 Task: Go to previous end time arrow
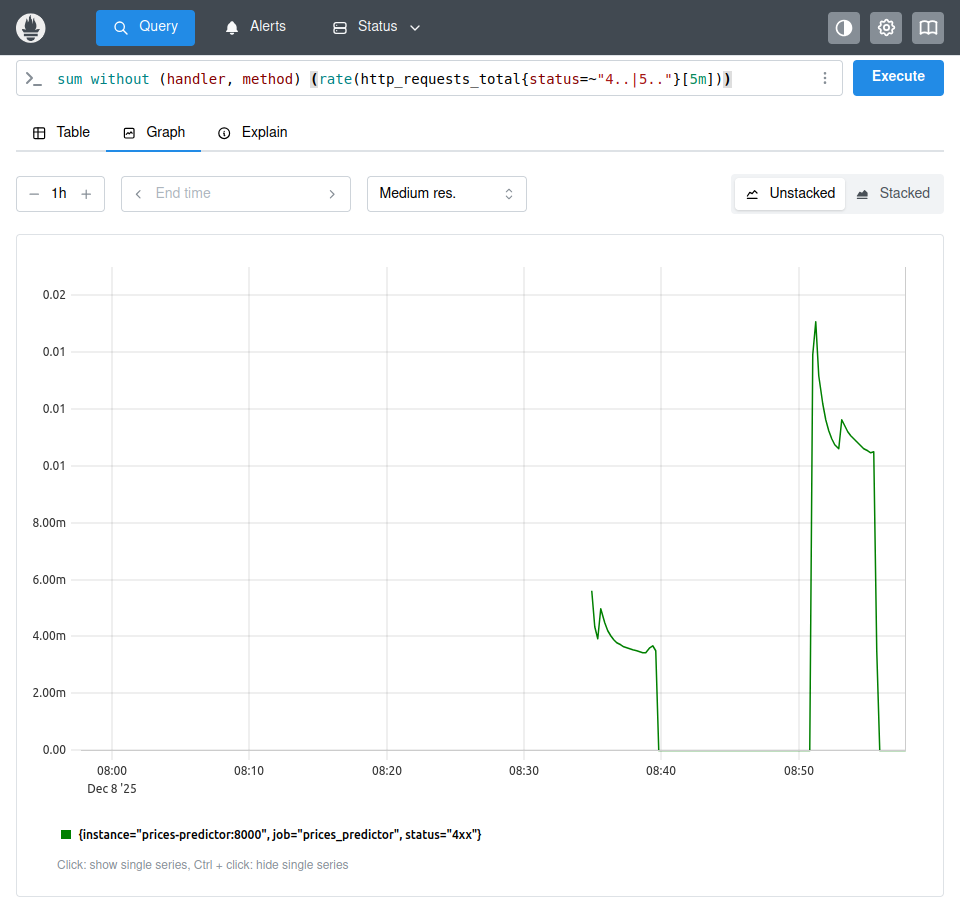click(138, 194)
